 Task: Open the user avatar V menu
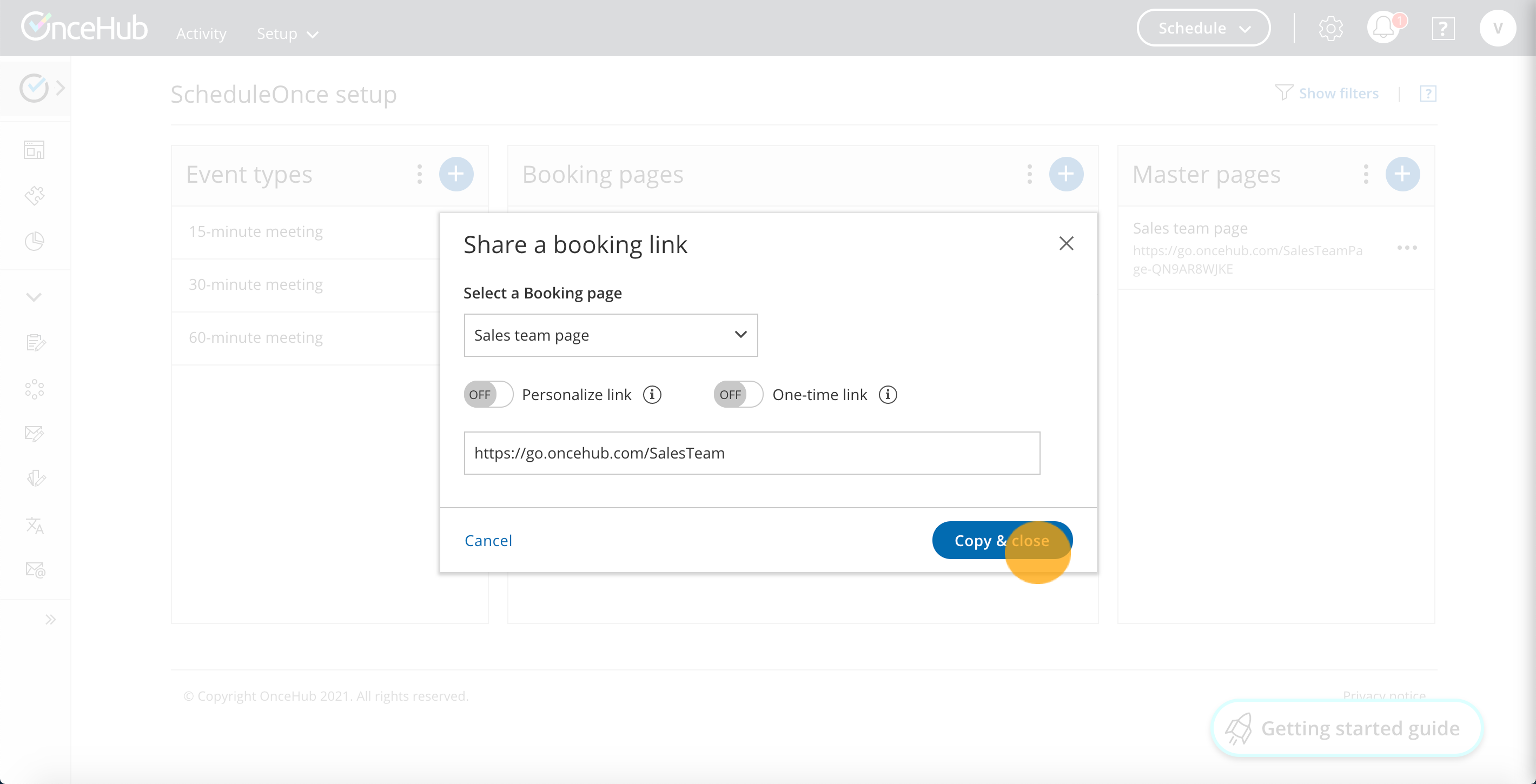[x=1497, y=28]
